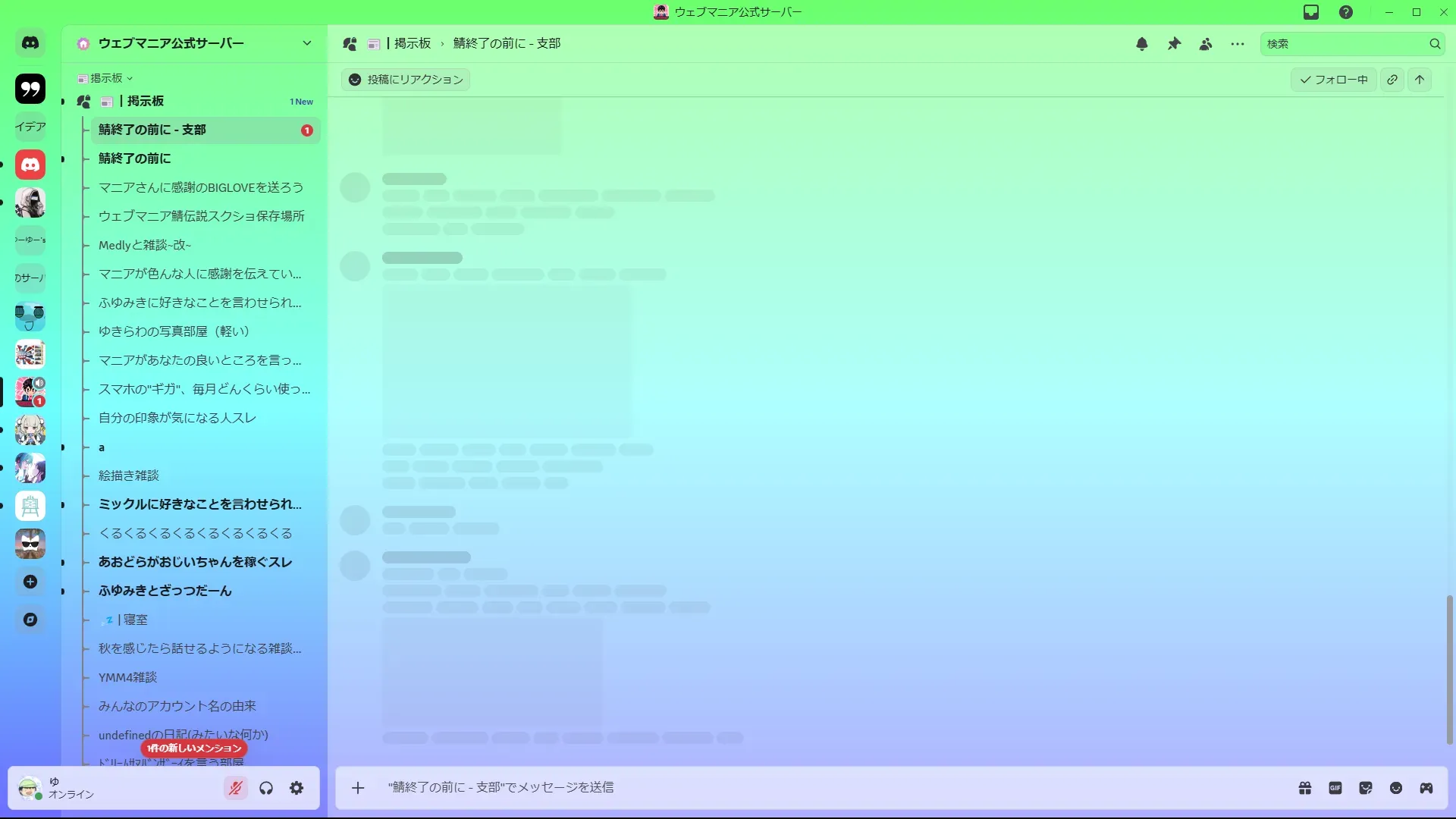Image resolution: width=1456 pixels, height=819 pixels.
Task: Show the member list icon in header
Action: [x=1206, y=44]
